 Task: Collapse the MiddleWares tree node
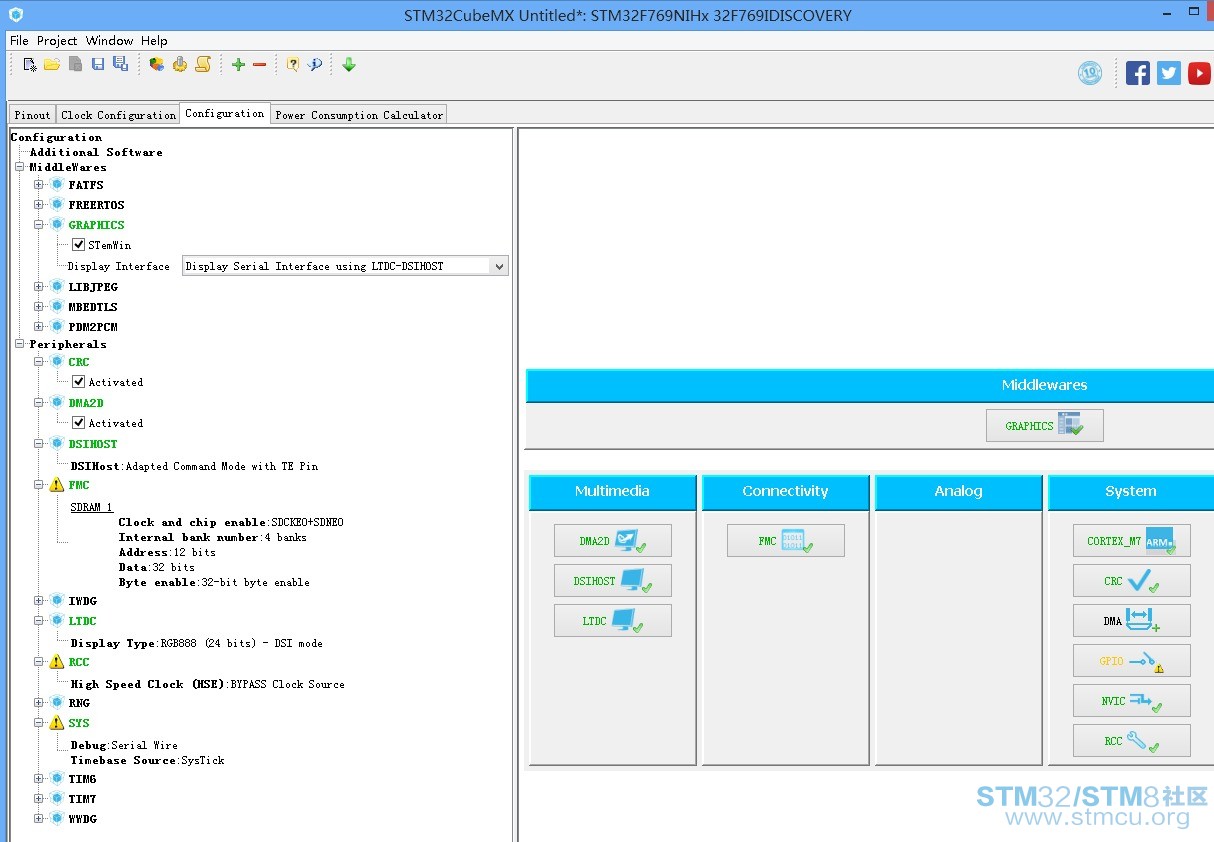[19, 167]
